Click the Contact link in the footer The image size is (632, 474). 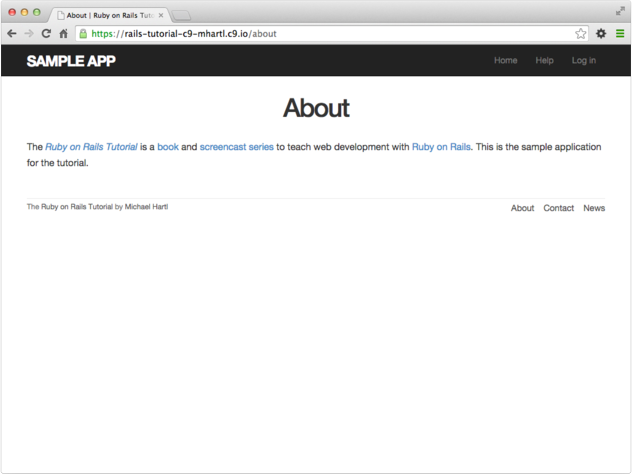pyautogui.click(x=558, y=208)
